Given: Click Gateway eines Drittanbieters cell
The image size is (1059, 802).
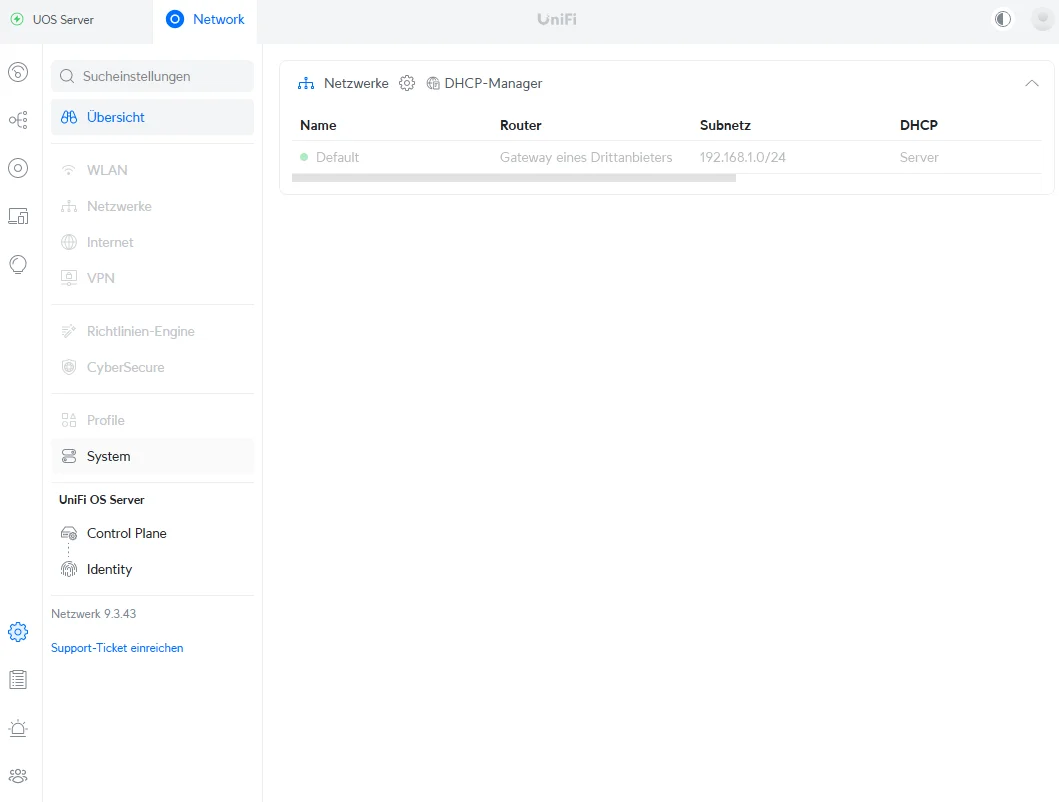Looking at the screenshot, I should [586, 157].
